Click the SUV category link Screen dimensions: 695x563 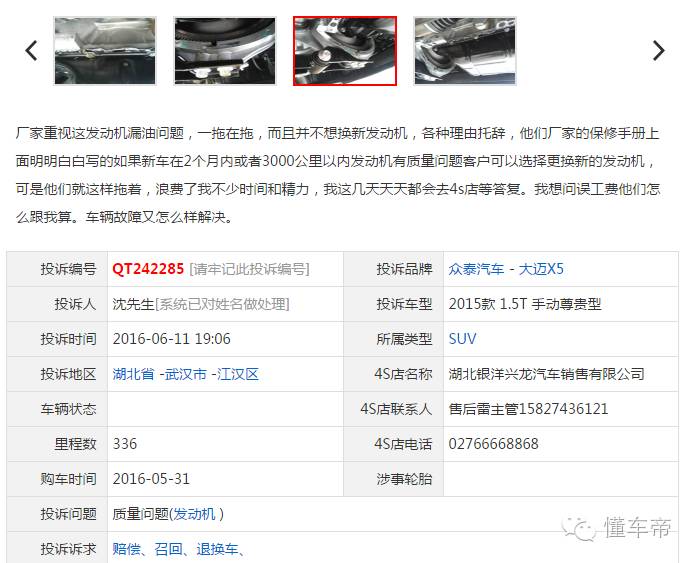462,339
